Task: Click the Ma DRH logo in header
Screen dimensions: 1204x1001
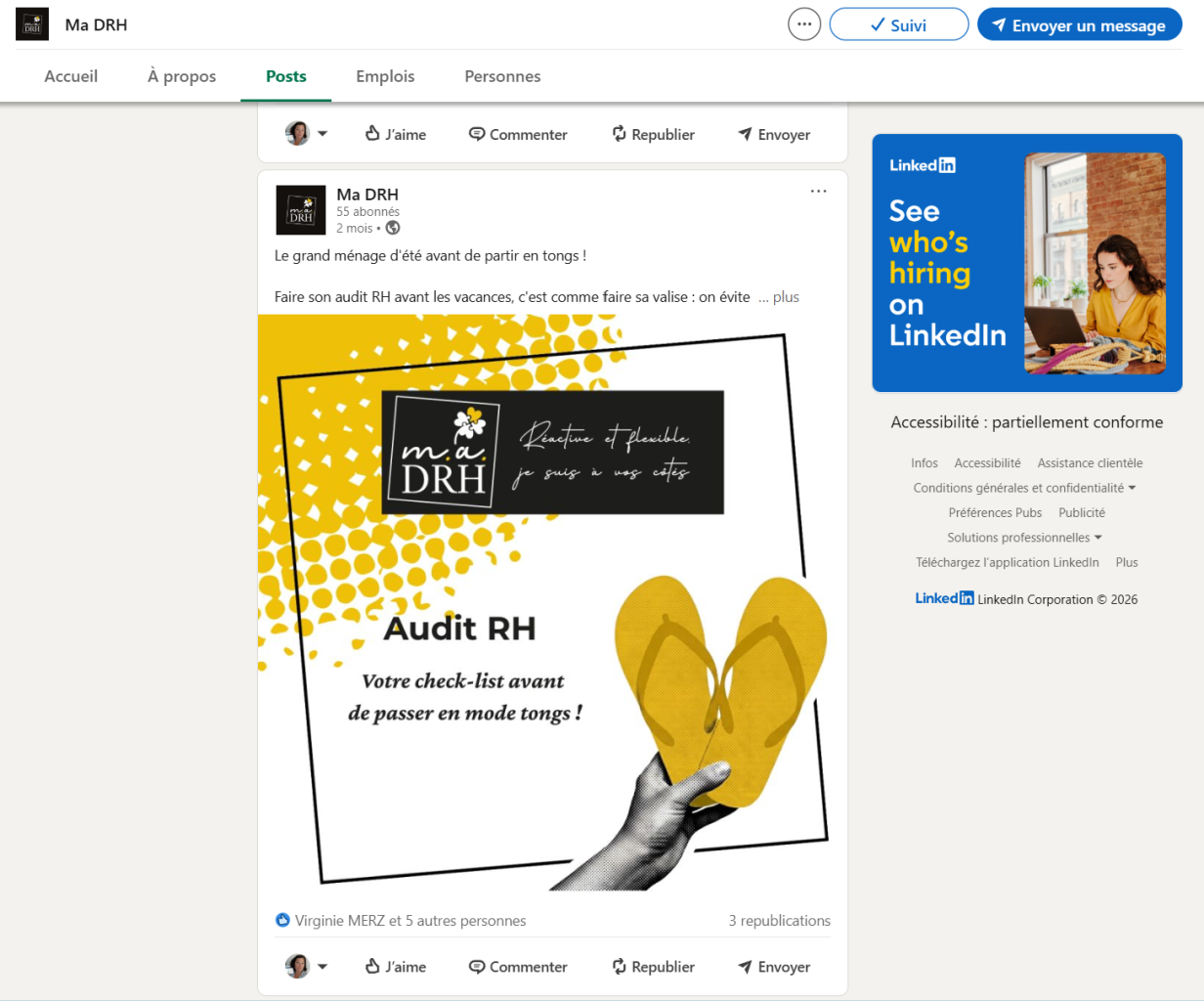Action: pyautogui.click(x=32, y=24)
